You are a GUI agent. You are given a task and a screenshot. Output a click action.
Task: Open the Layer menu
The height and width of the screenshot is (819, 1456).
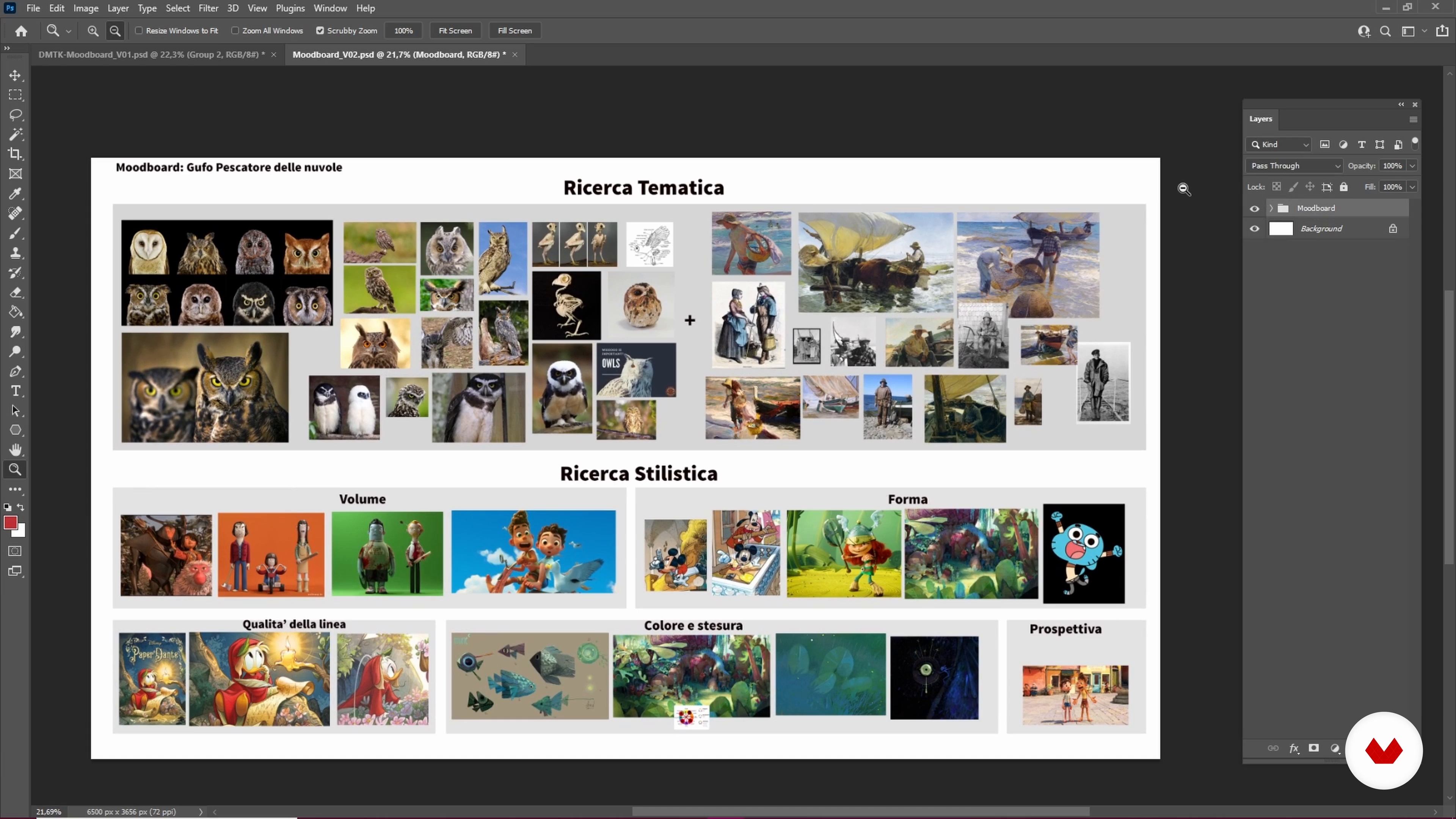(118, 8)
